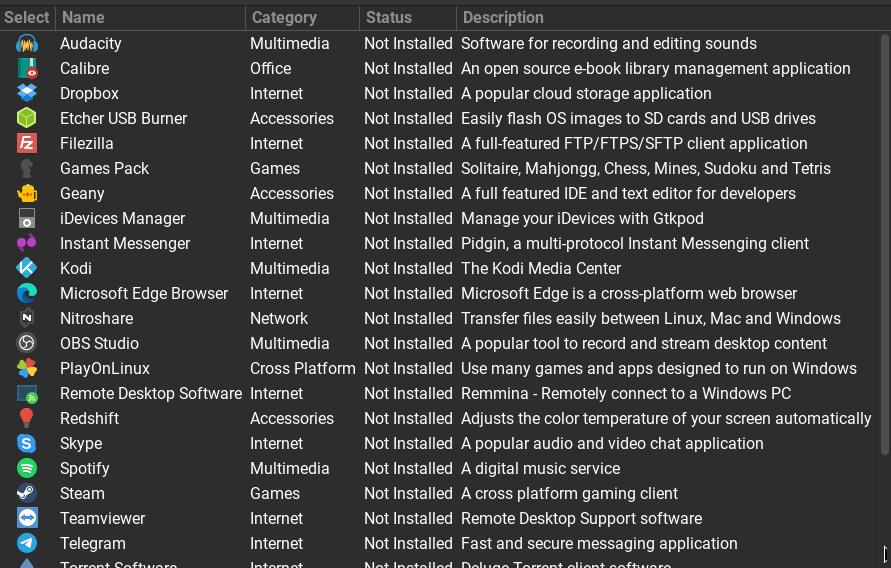Select the Kodi icon
Viewport: 891px width, 568px height.
click(27, 269)
